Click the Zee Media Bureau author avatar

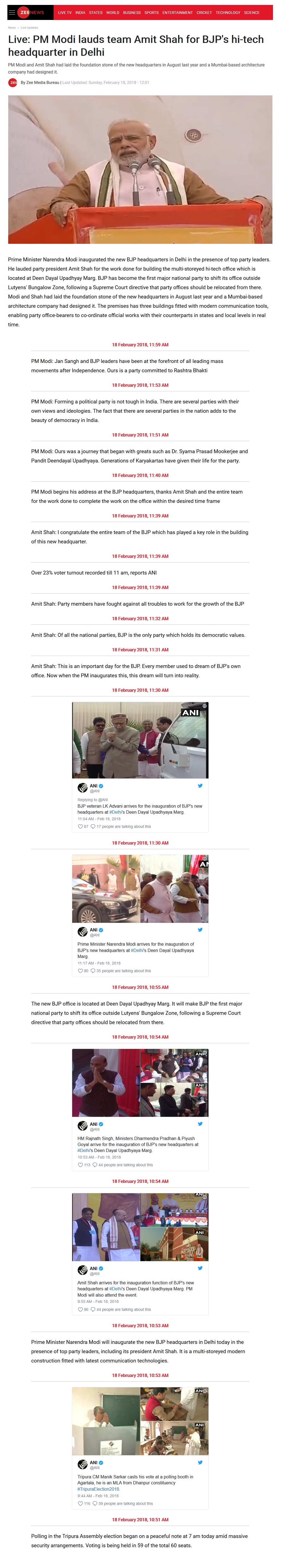tap(13, 82)
